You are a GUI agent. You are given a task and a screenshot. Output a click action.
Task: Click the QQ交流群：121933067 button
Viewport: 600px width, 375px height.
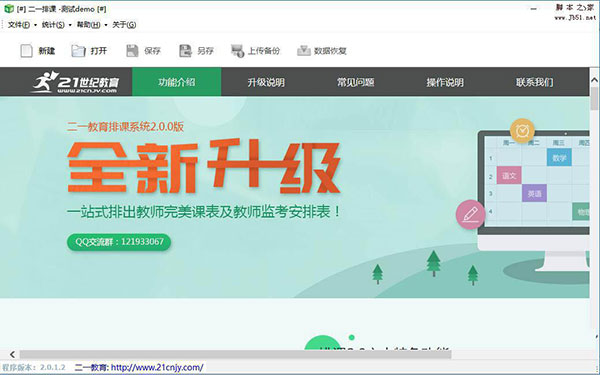(119, 242)
